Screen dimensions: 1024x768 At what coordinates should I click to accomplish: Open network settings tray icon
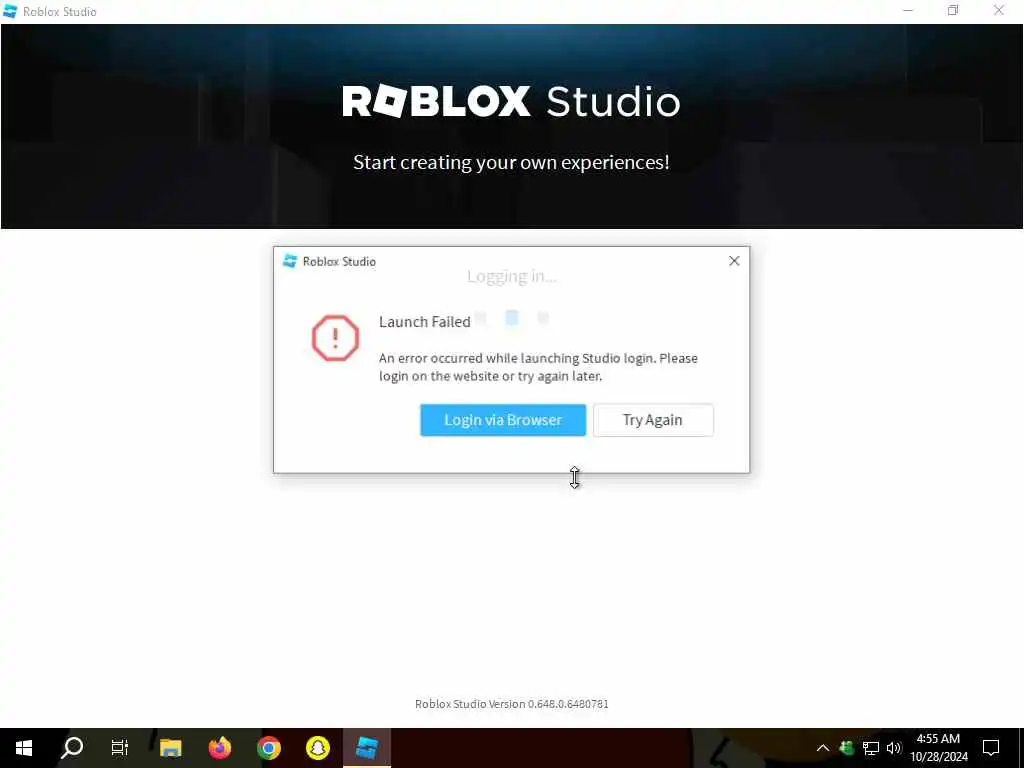point(871,748)
